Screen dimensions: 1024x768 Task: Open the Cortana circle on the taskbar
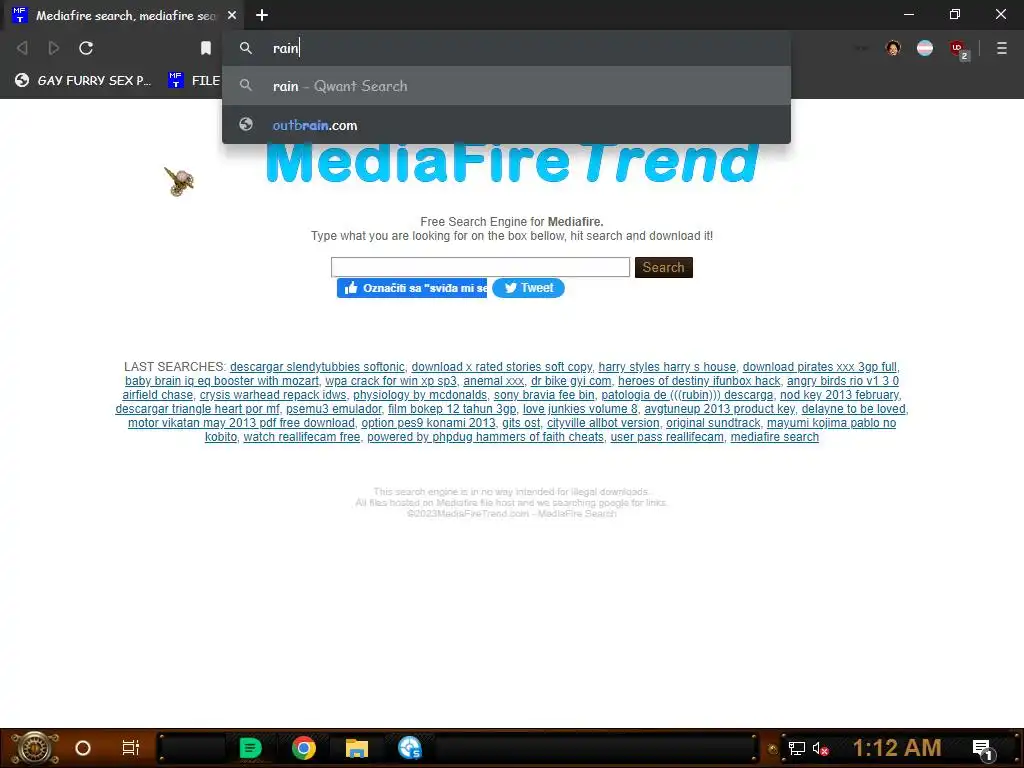(x=83, y=748)
